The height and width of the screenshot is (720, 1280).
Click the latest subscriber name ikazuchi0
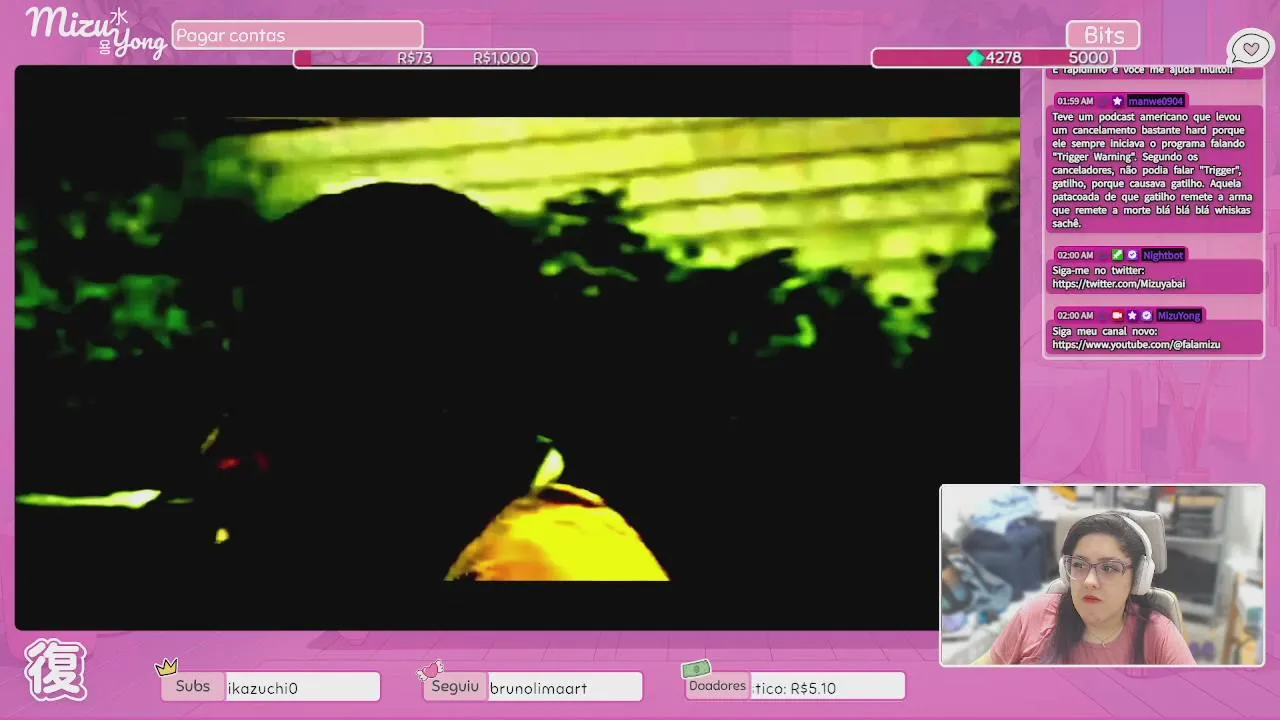coord(263,688)
